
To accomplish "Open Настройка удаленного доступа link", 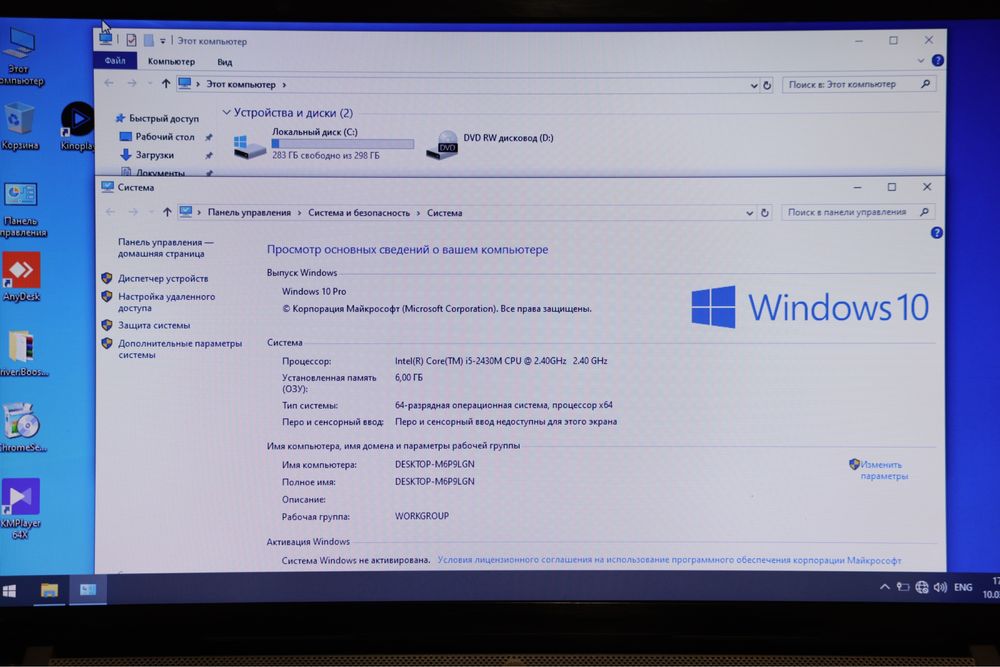I will [166, 302].
